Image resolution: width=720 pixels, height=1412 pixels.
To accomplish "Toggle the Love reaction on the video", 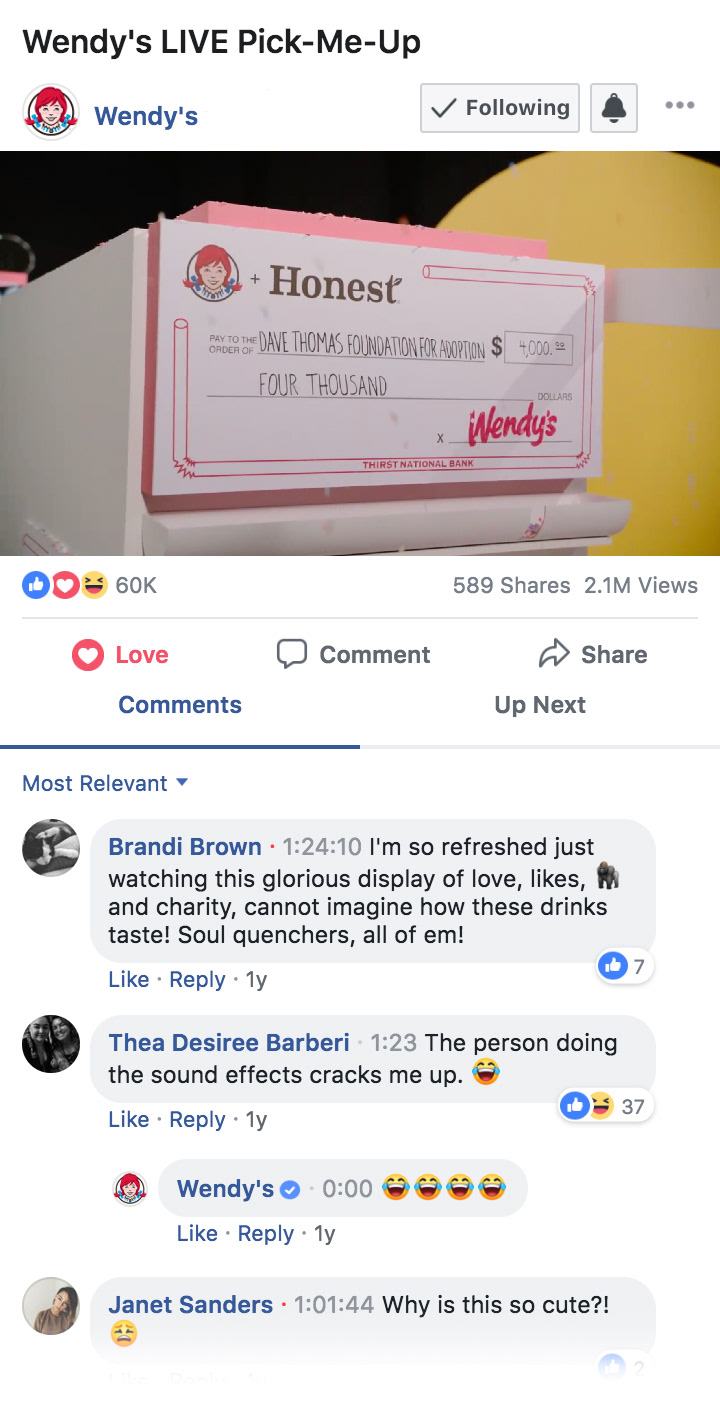I will point(120,655).
